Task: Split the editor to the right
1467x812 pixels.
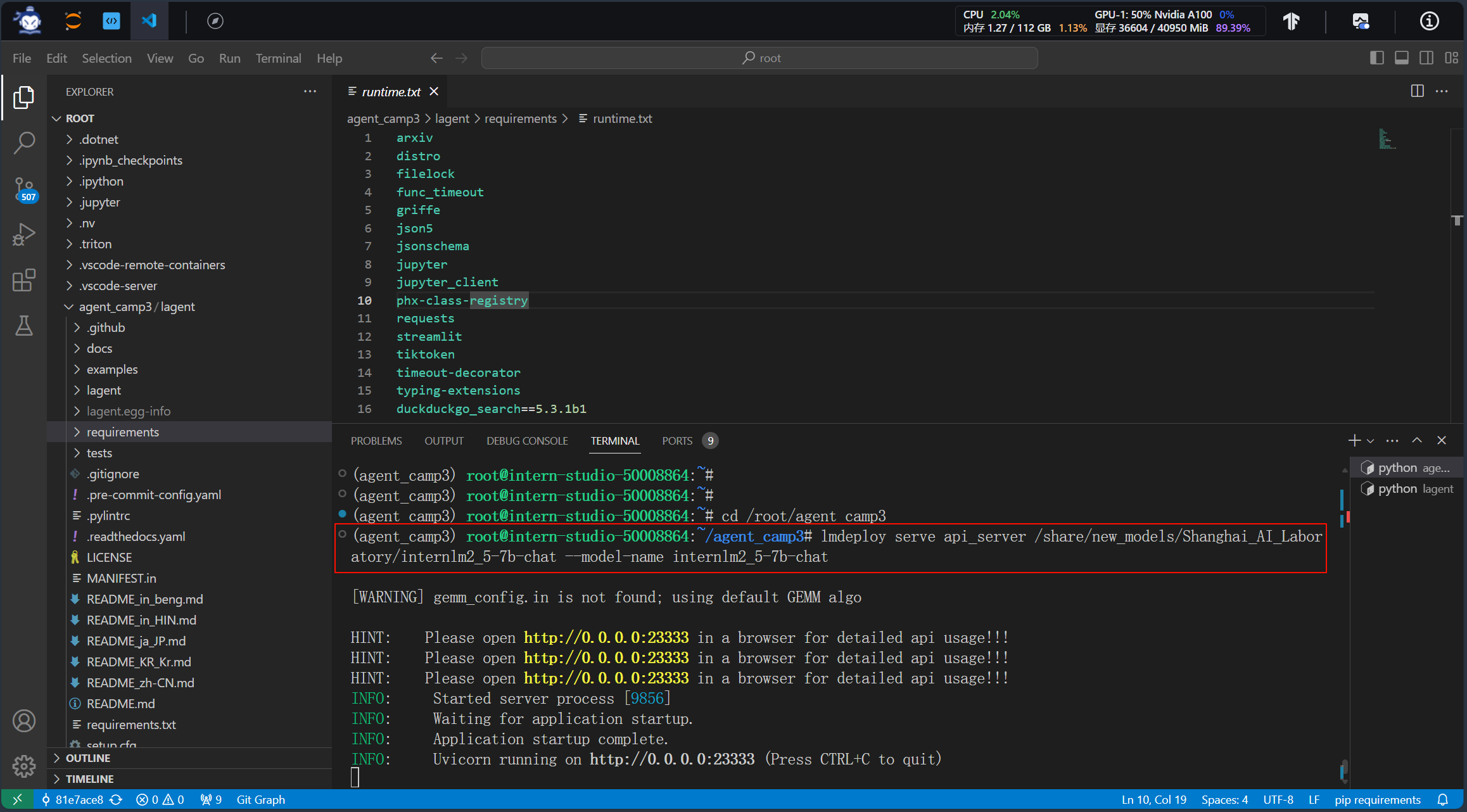Action: tap(1417, 91)
